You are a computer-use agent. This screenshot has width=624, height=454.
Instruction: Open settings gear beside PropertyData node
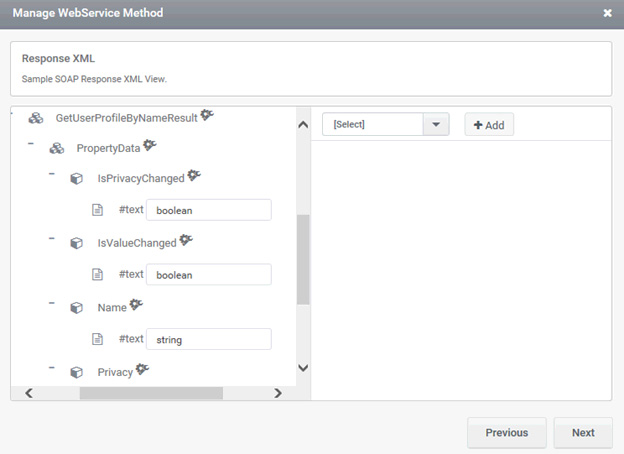pos(150,145)
